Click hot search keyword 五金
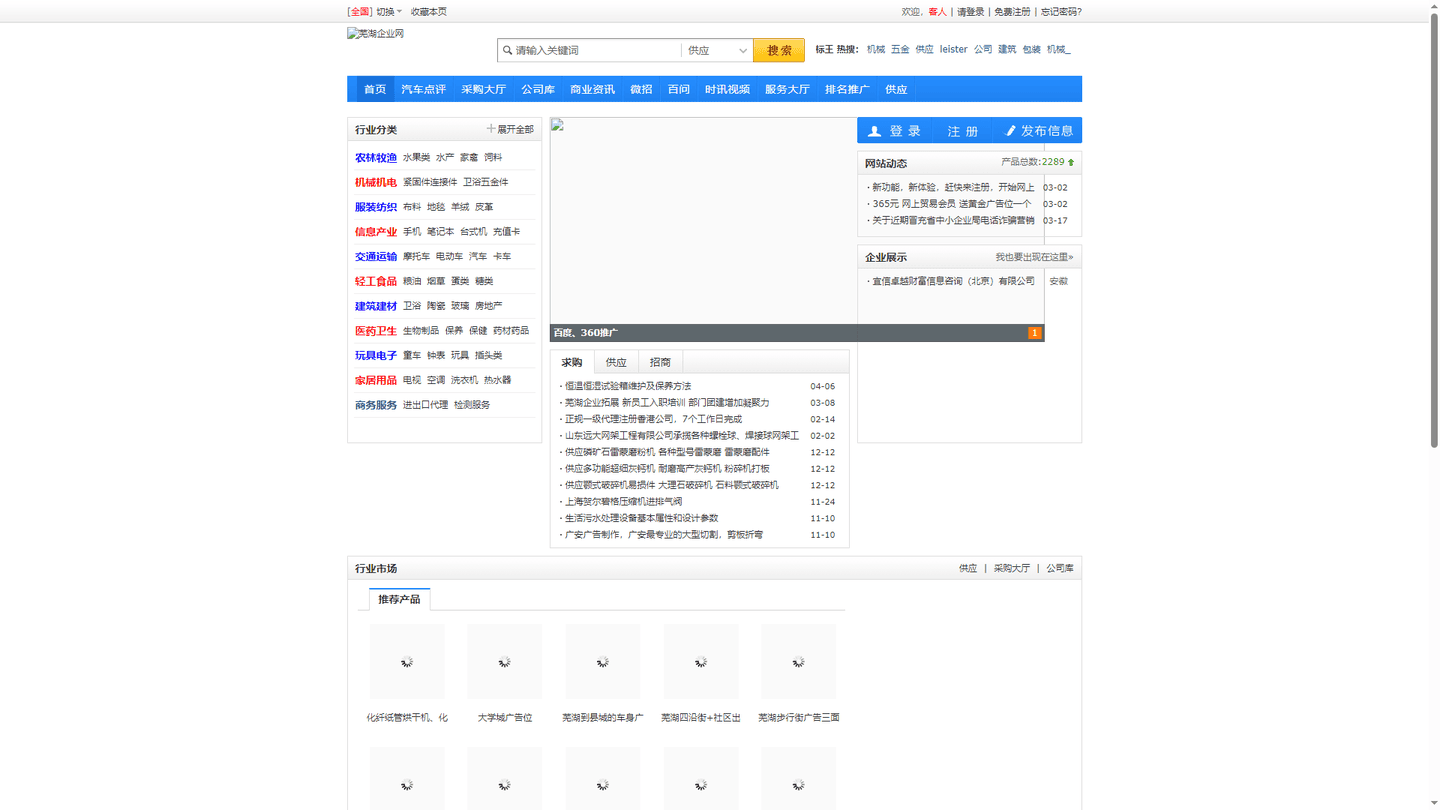 (900, 49)
